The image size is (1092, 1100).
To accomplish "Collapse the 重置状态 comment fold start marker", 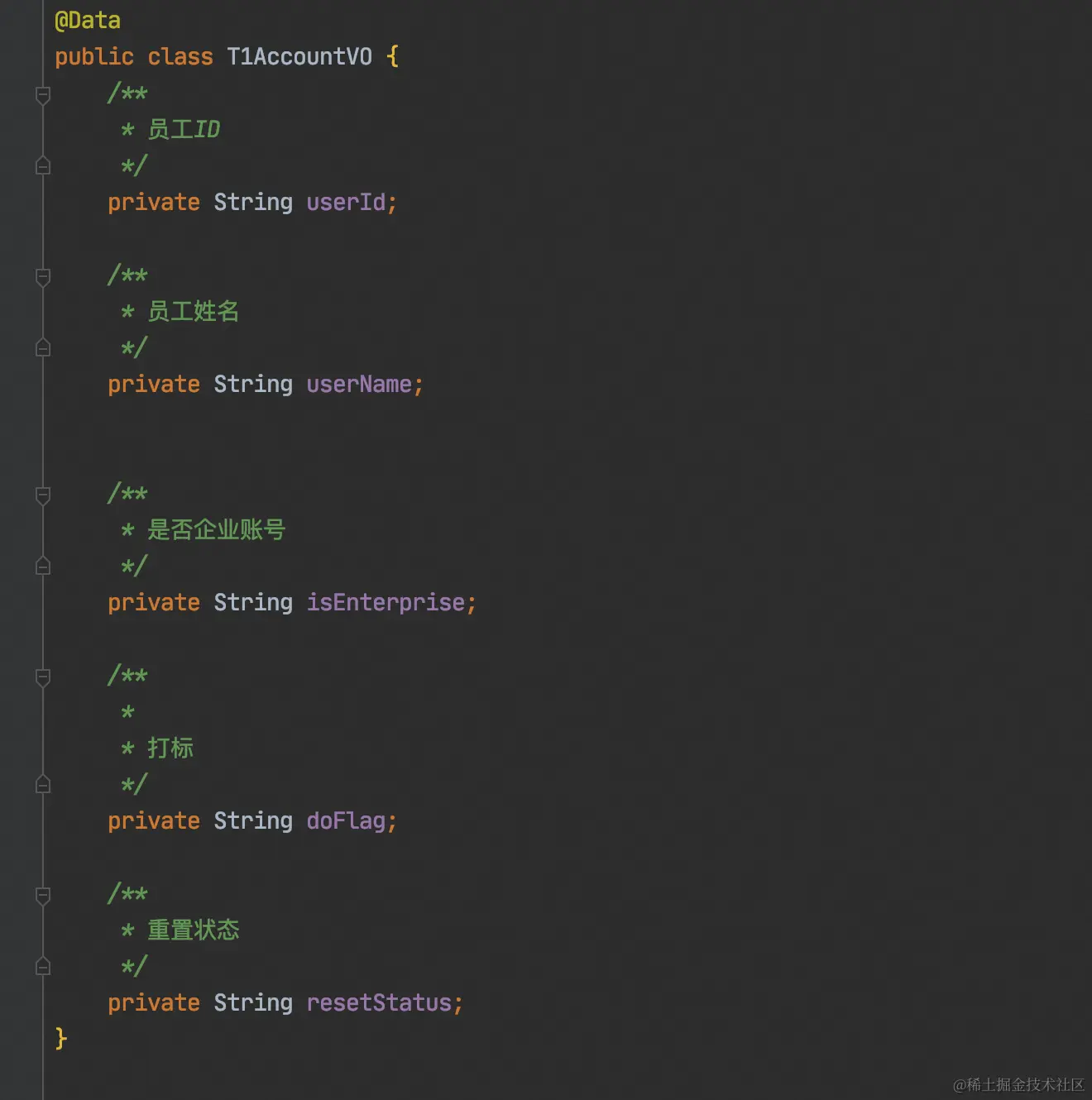I will click(43, 896).
